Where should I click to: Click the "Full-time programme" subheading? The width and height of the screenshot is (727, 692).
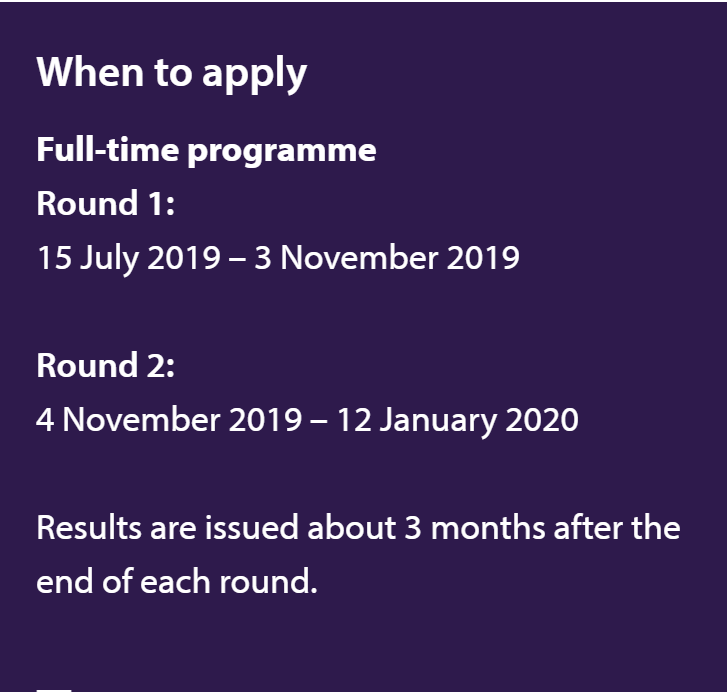(206, 150)
